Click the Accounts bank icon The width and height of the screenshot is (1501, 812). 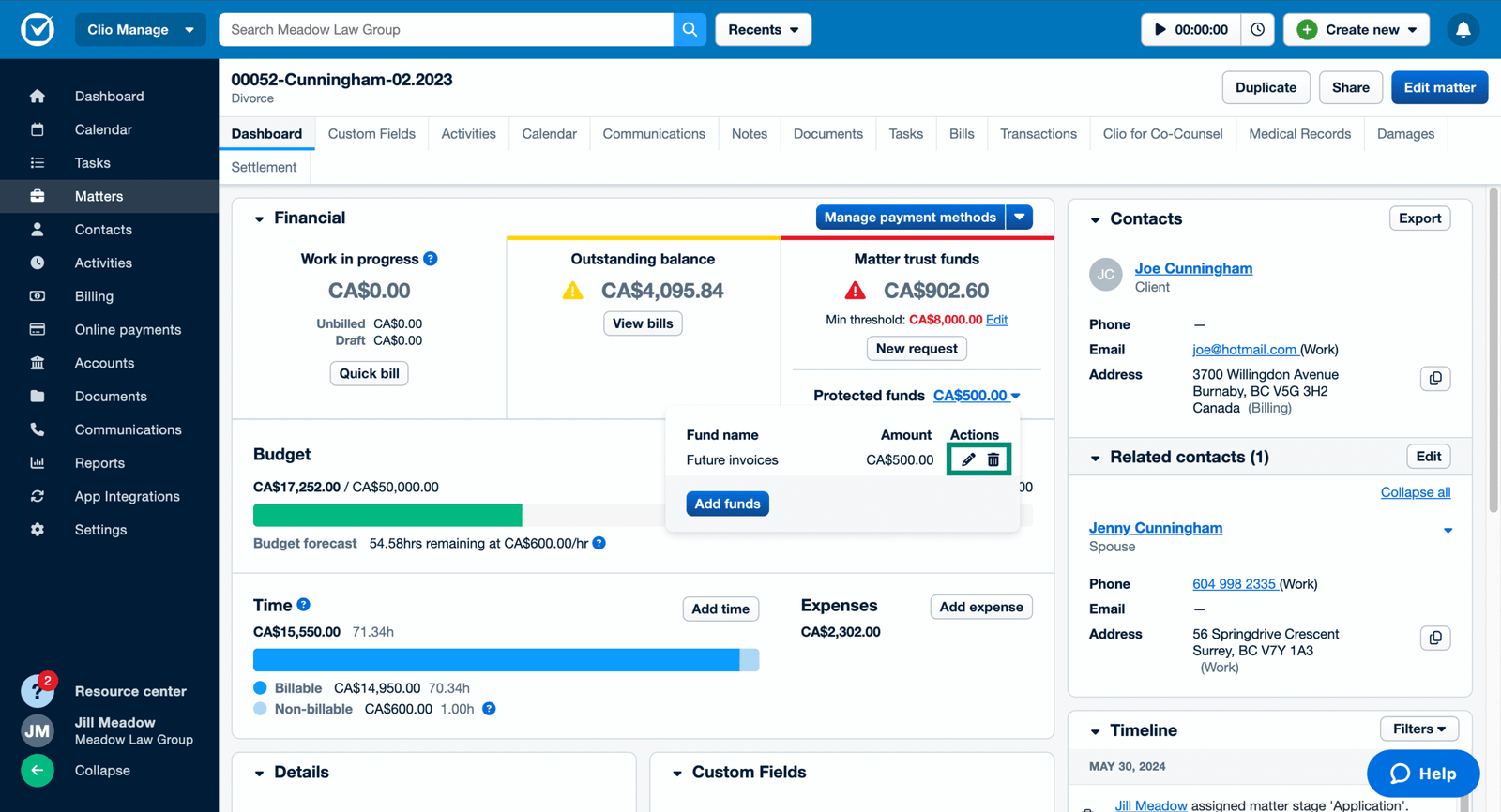click(38, 362)
